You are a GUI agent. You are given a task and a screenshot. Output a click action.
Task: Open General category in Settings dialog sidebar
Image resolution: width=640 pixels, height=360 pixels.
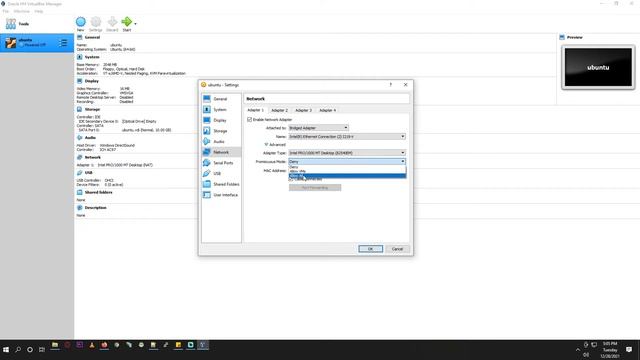221,99
